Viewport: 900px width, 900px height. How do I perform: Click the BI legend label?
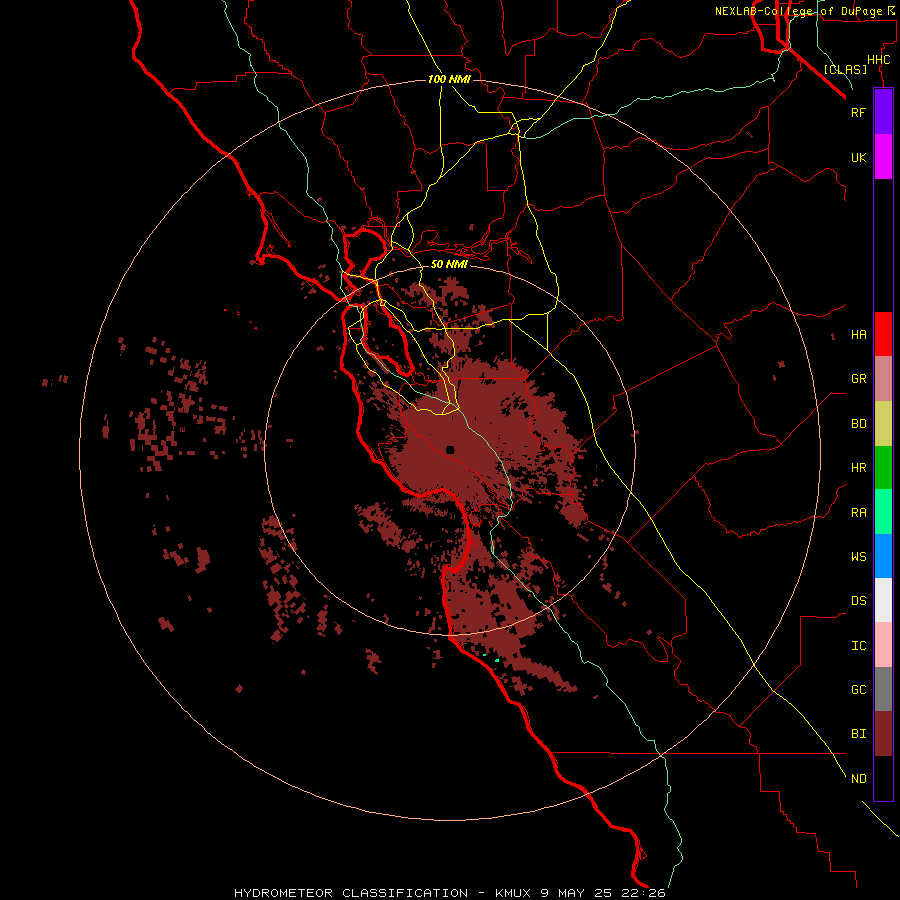(x=858, y=734)
